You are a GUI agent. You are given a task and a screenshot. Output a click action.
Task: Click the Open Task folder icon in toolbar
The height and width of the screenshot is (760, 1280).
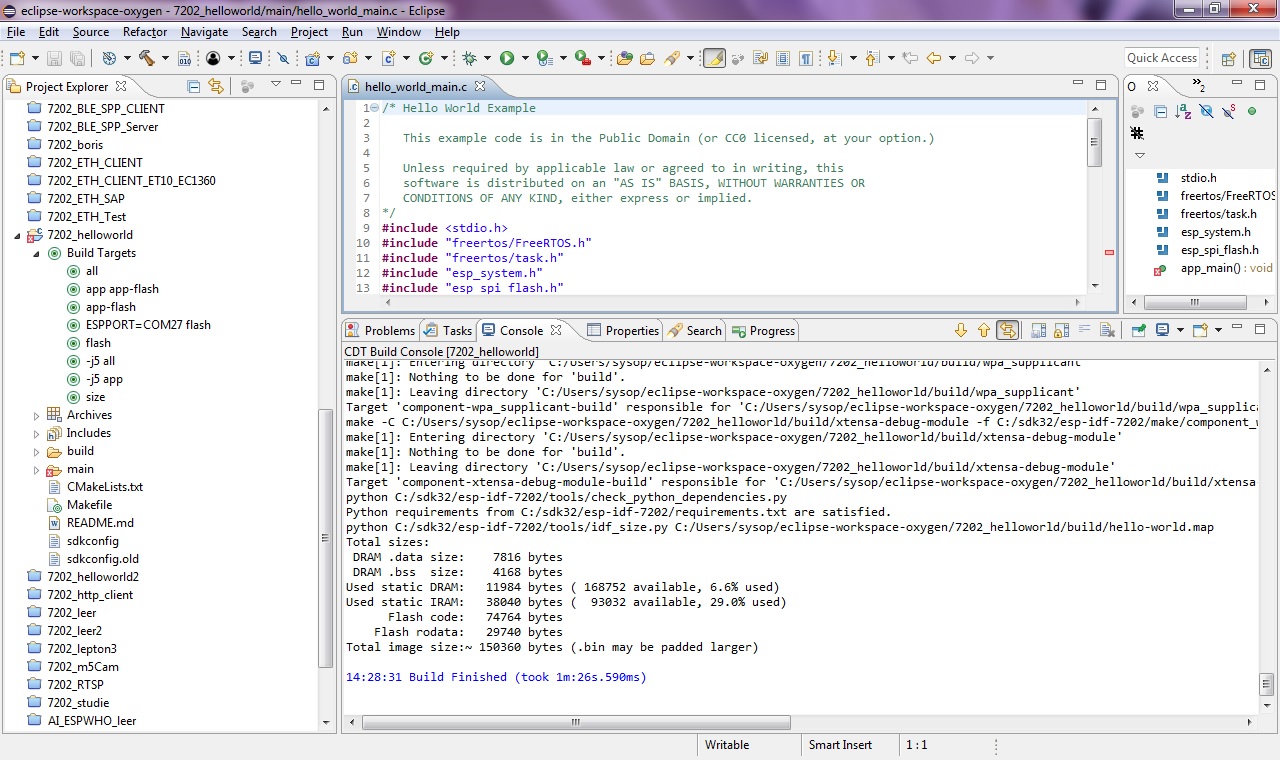(x=647, y=58)
